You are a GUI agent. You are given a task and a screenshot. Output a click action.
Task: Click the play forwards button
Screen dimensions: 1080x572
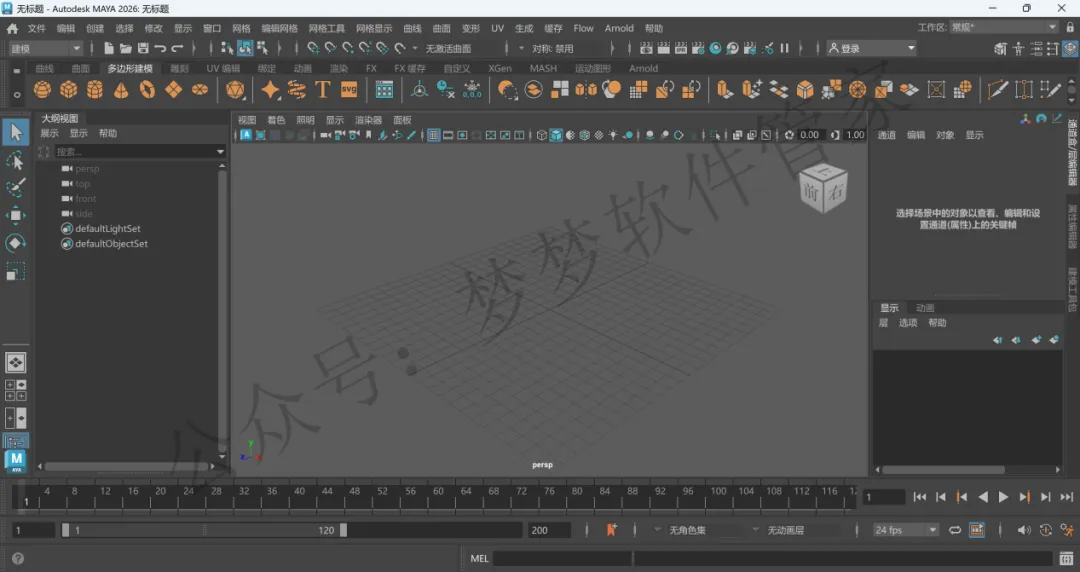1004,497
